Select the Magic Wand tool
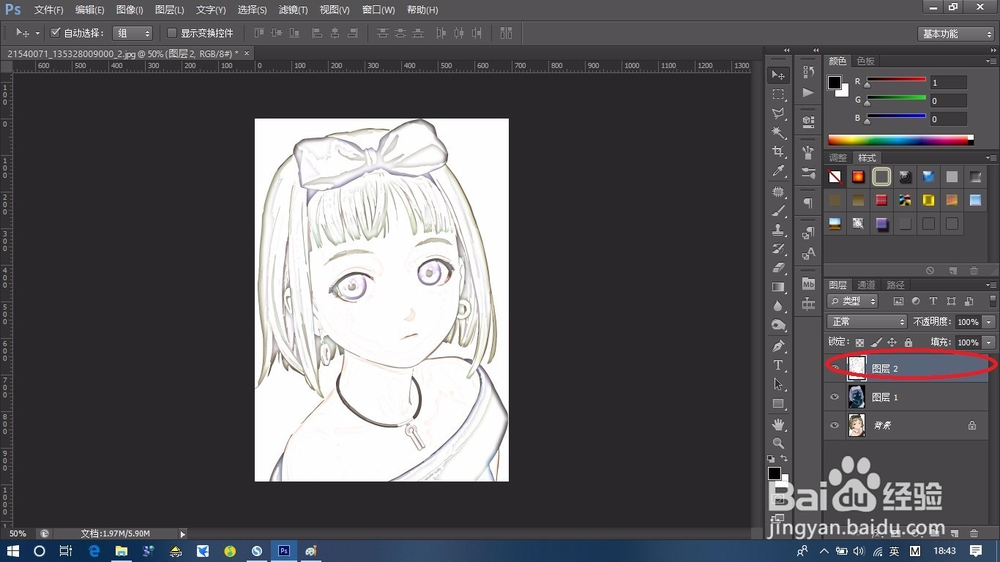The height and width of the screenshot is (562, 1000). [778, 133]
